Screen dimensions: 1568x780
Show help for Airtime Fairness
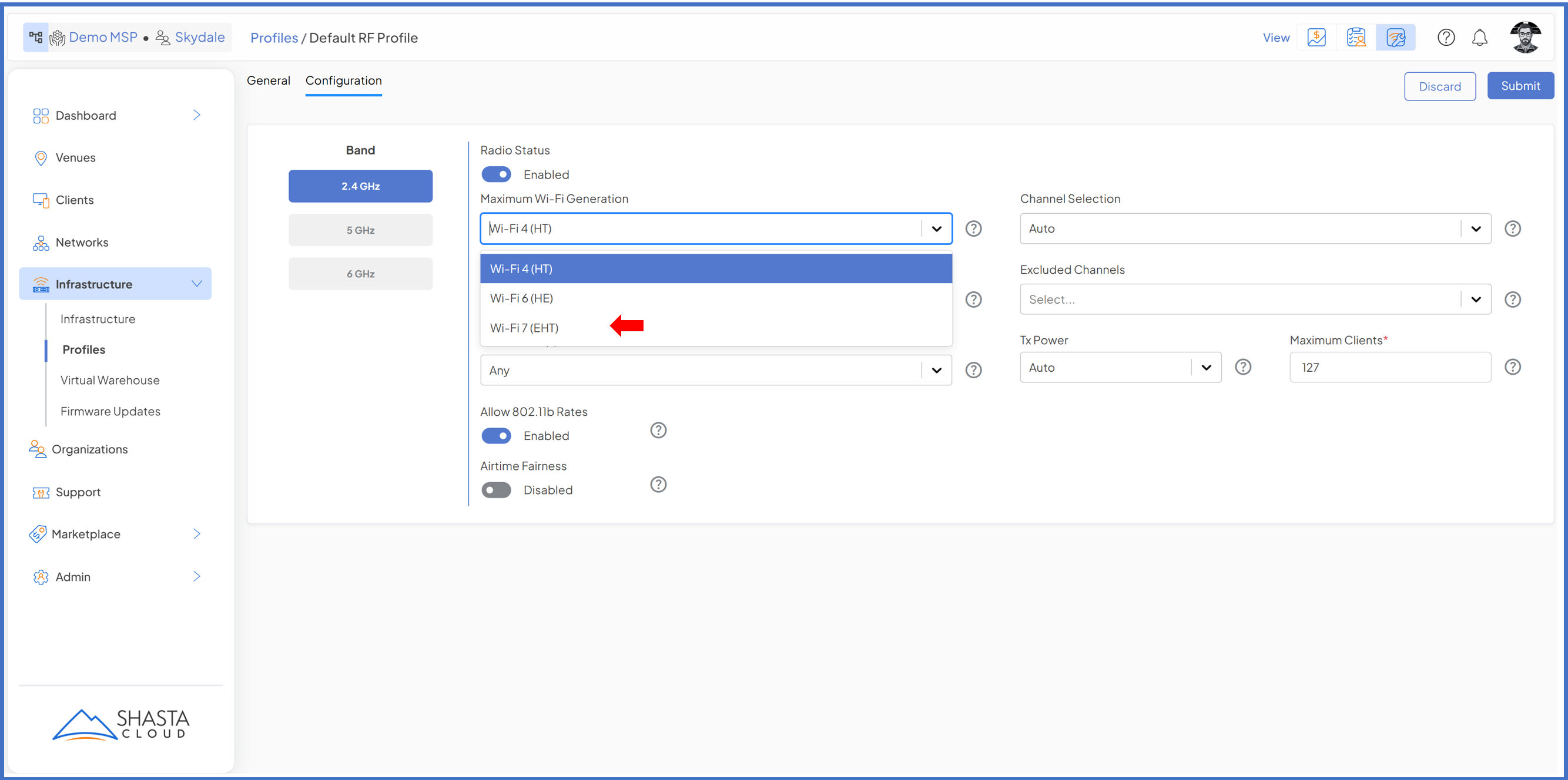[x=658, y=485]
